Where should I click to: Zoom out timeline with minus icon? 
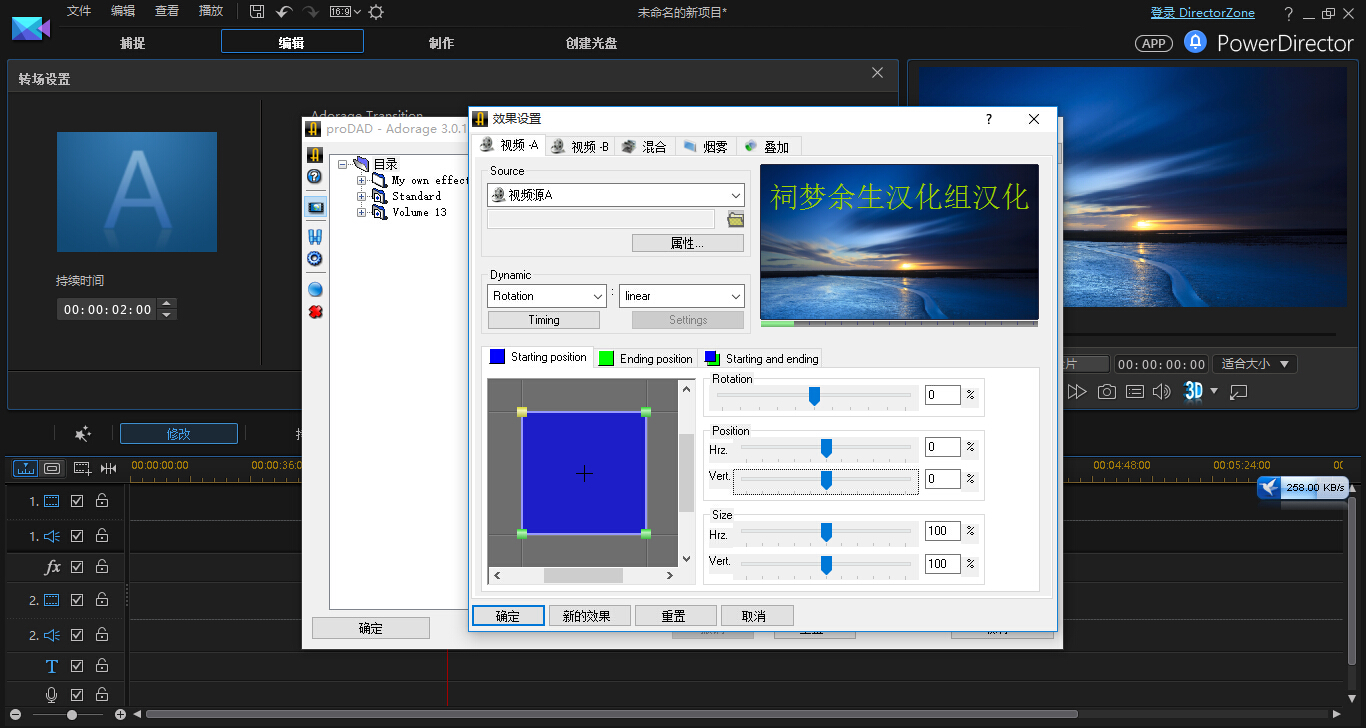(13, 715)
